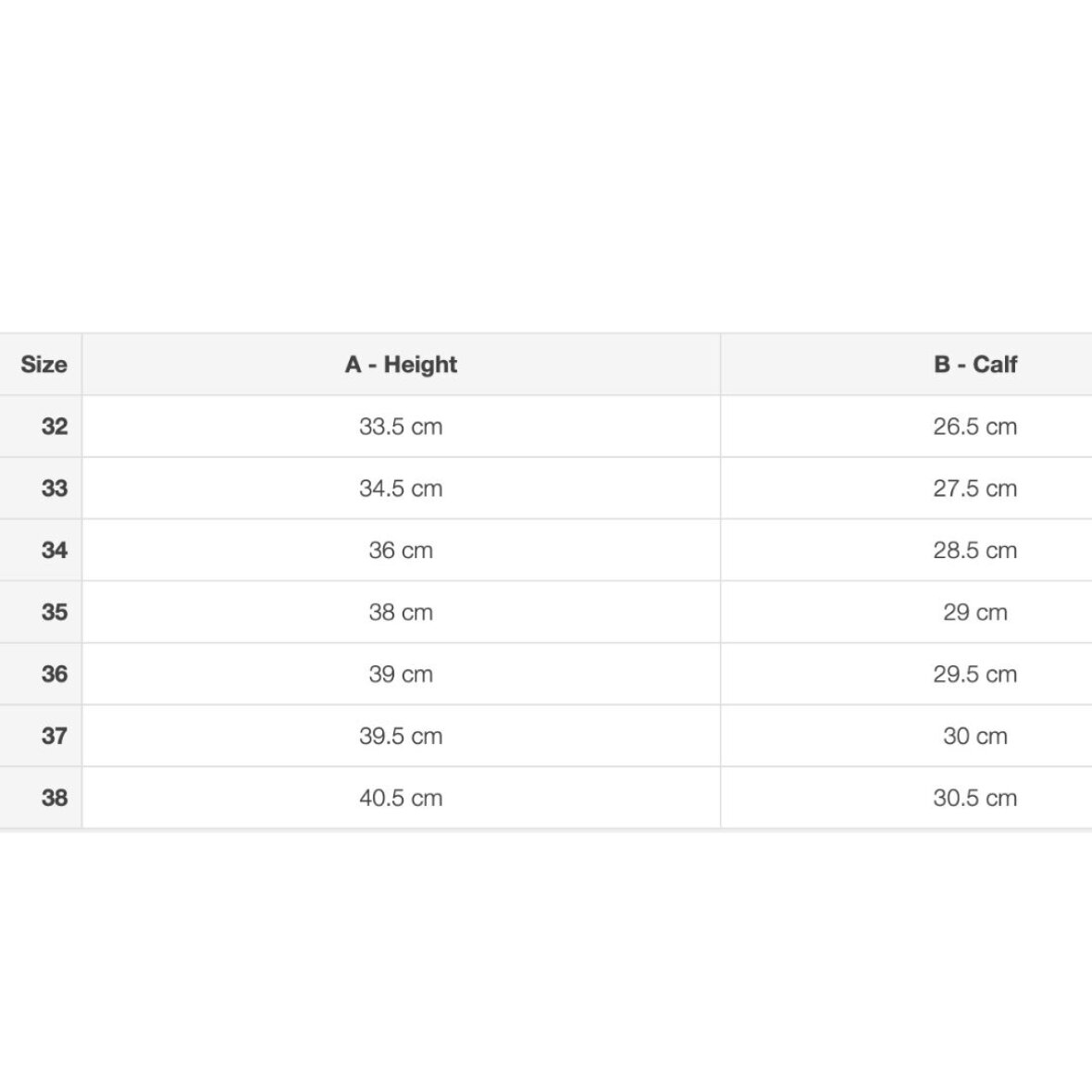Screen dimensions: 1092x1092
Task: Select the size 34 row label
Action: [x=54, y=551]
